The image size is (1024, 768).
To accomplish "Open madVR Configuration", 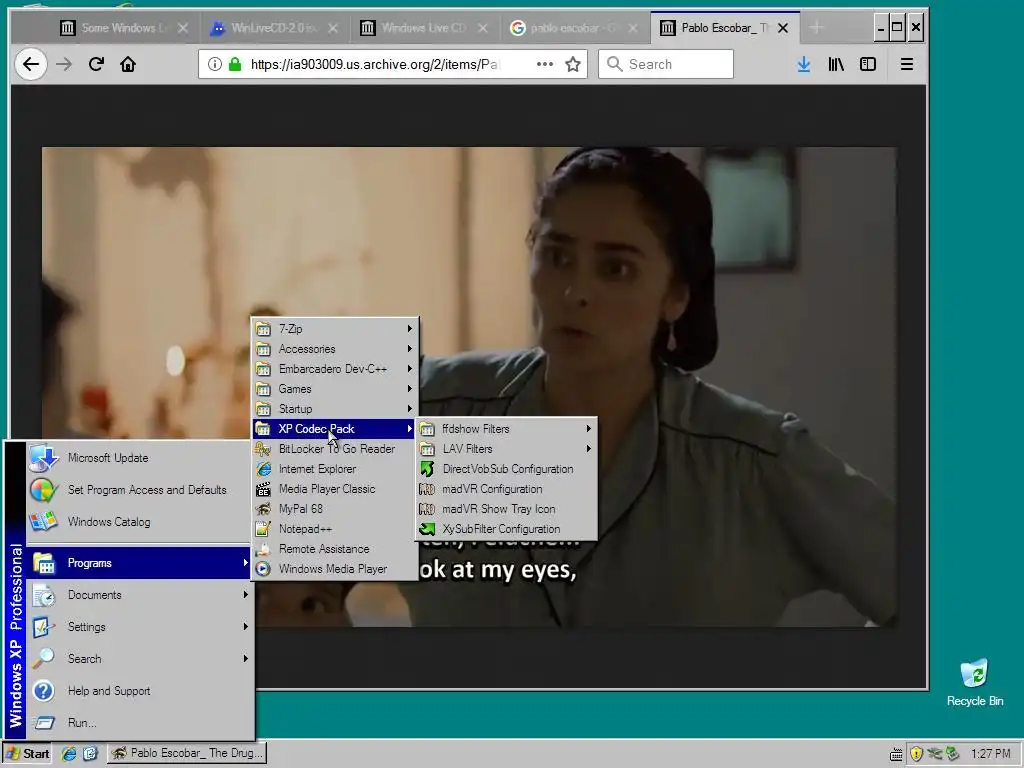I will (506, 489).
